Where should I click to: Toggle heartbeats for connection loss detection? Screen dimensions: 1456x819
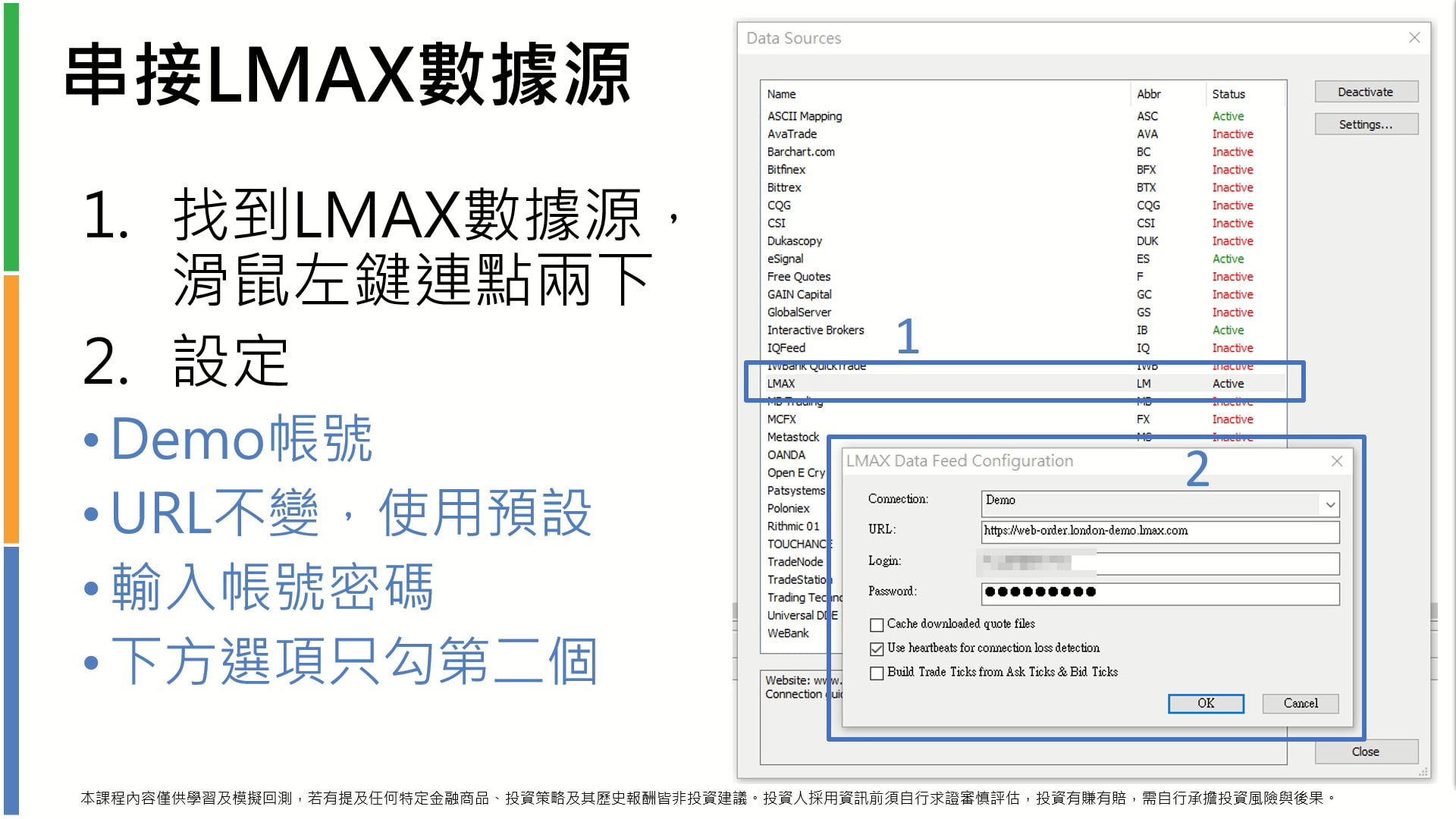pyautogui.click(x=877, y=649)
